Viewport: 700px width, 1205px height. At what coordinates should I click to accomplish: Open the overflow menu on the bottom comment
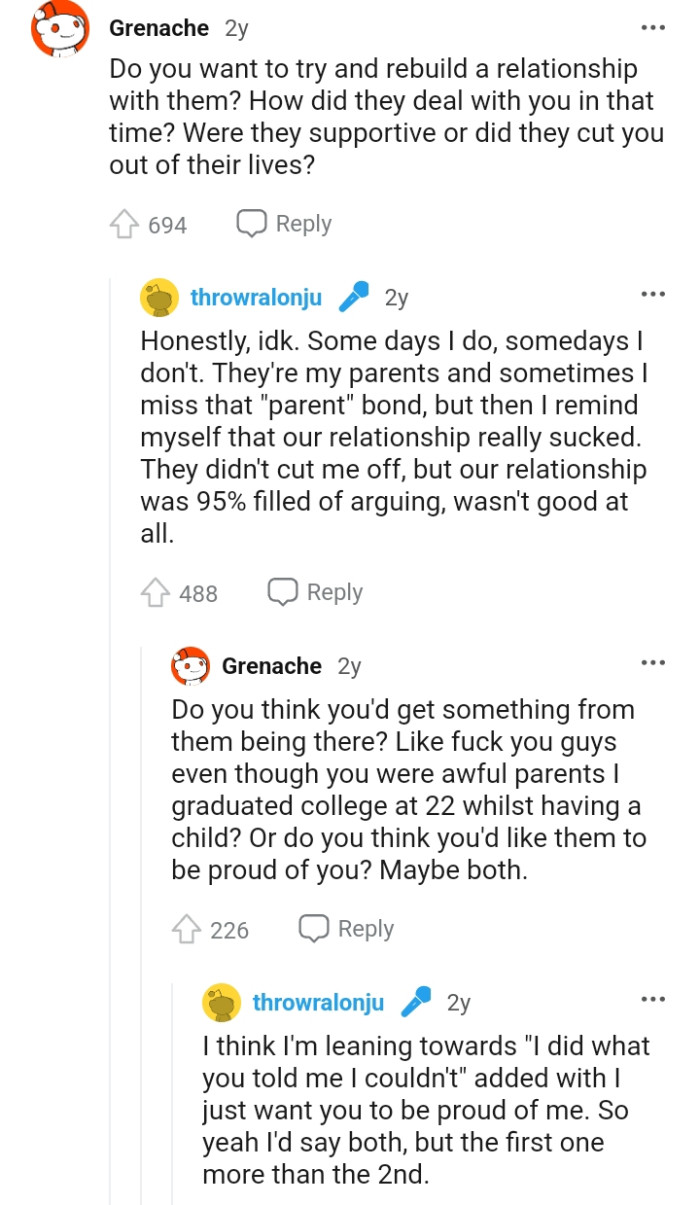[652, 999]
